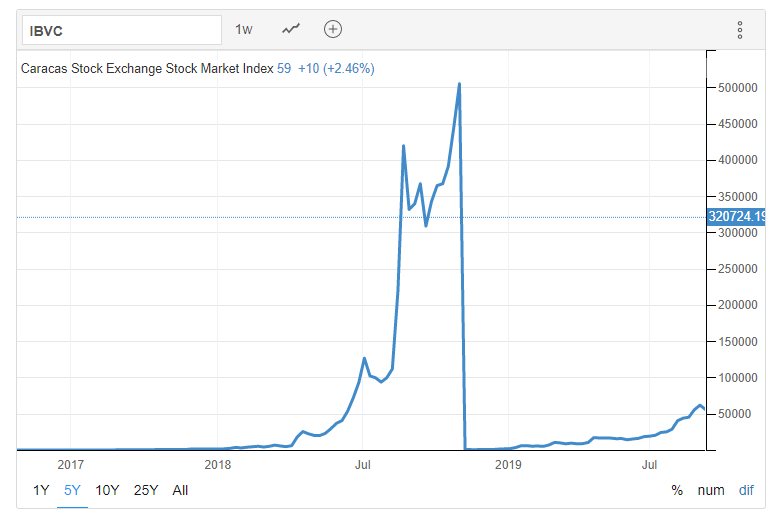
Task: Switch scale to dif mode
Action: pos(746,490)
